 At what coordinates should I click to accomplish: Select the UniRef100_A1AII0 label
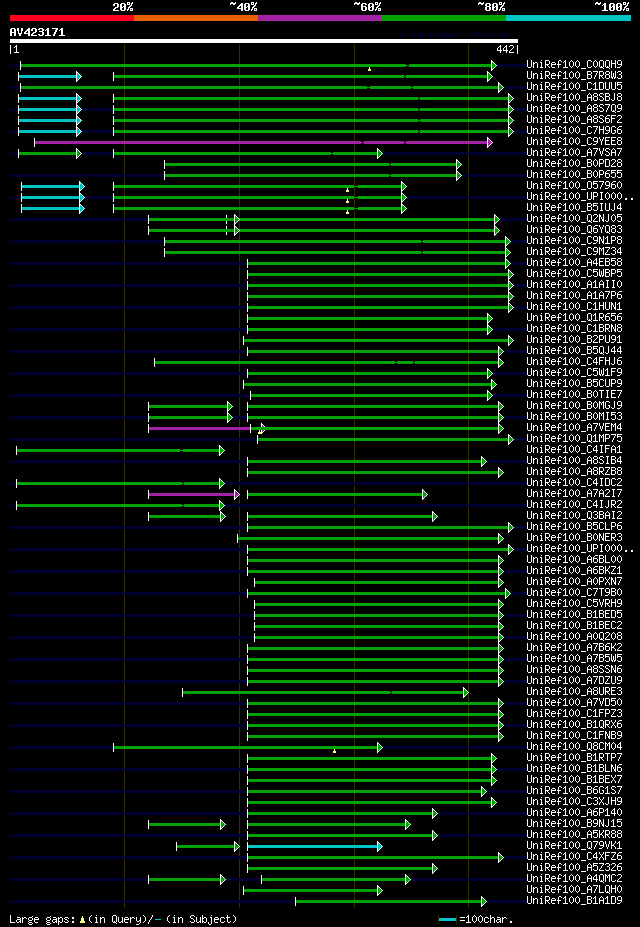(574, 286)
